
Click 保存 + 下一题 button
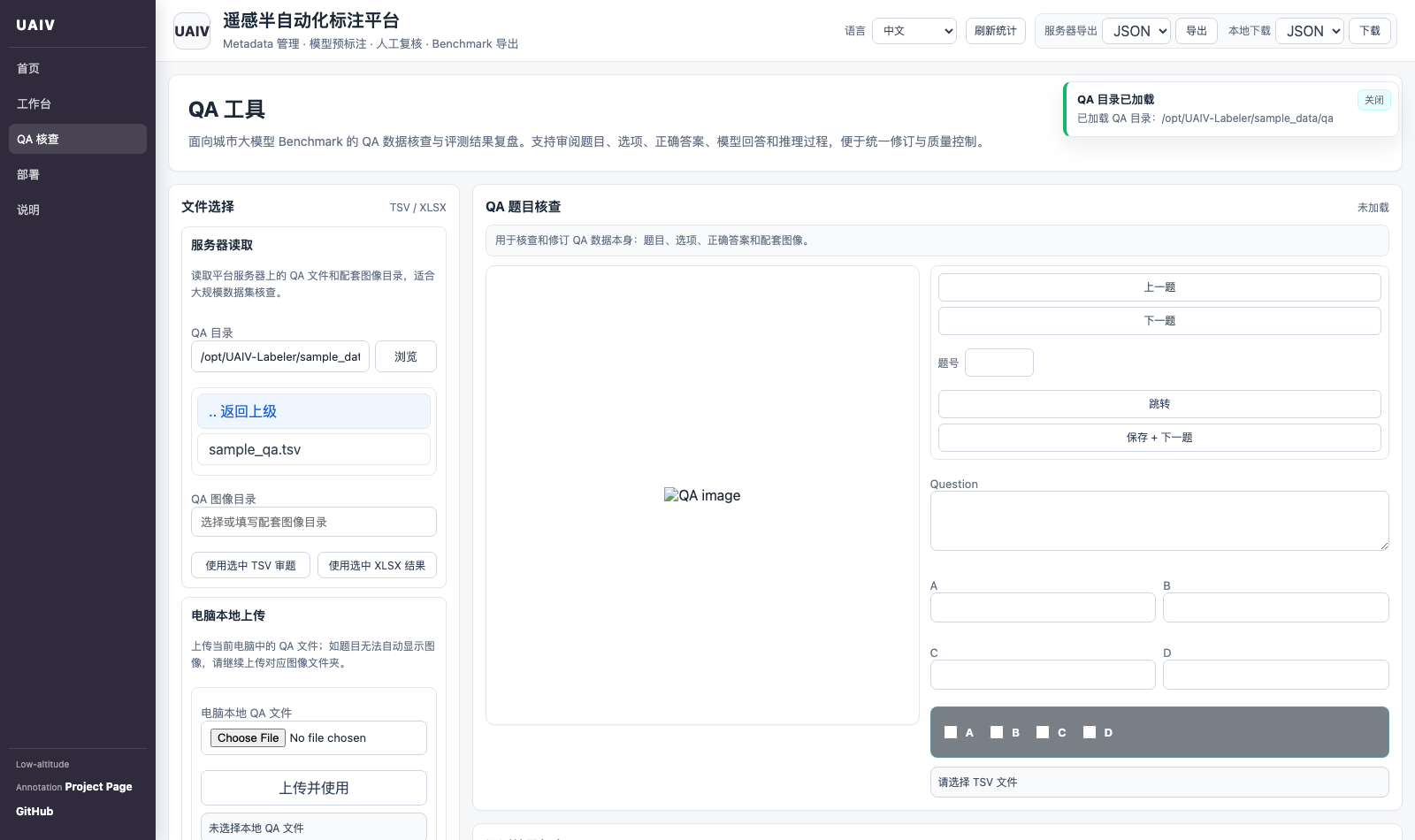click(1159, 438)
